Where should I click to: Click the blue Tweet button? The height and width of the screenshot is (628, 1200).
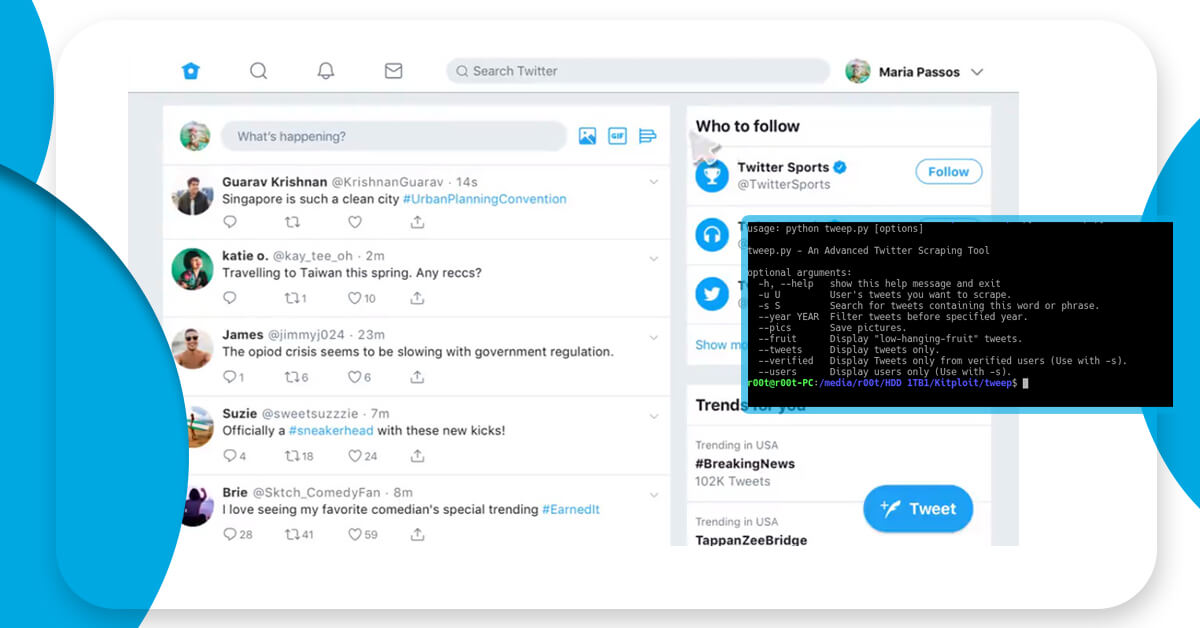point(917,509)
